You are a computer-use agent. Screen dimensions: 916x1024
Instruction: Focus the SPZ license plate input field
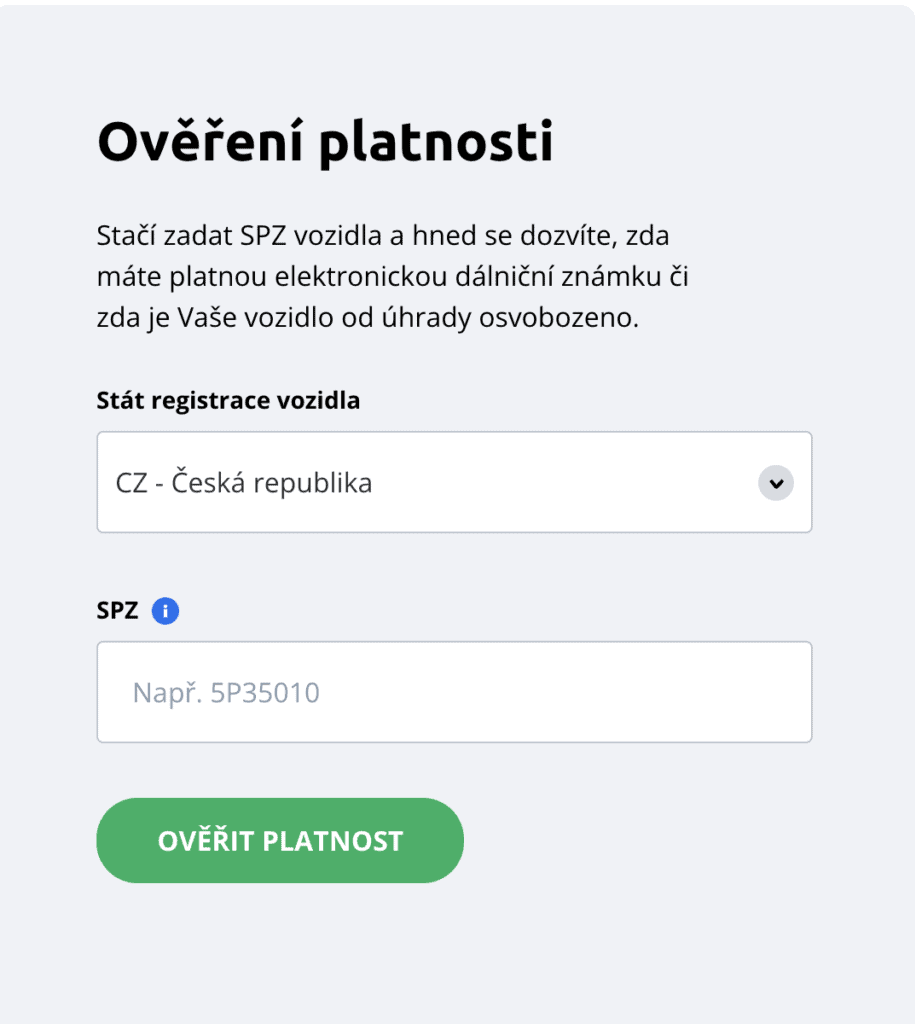(x=454, y=692)
